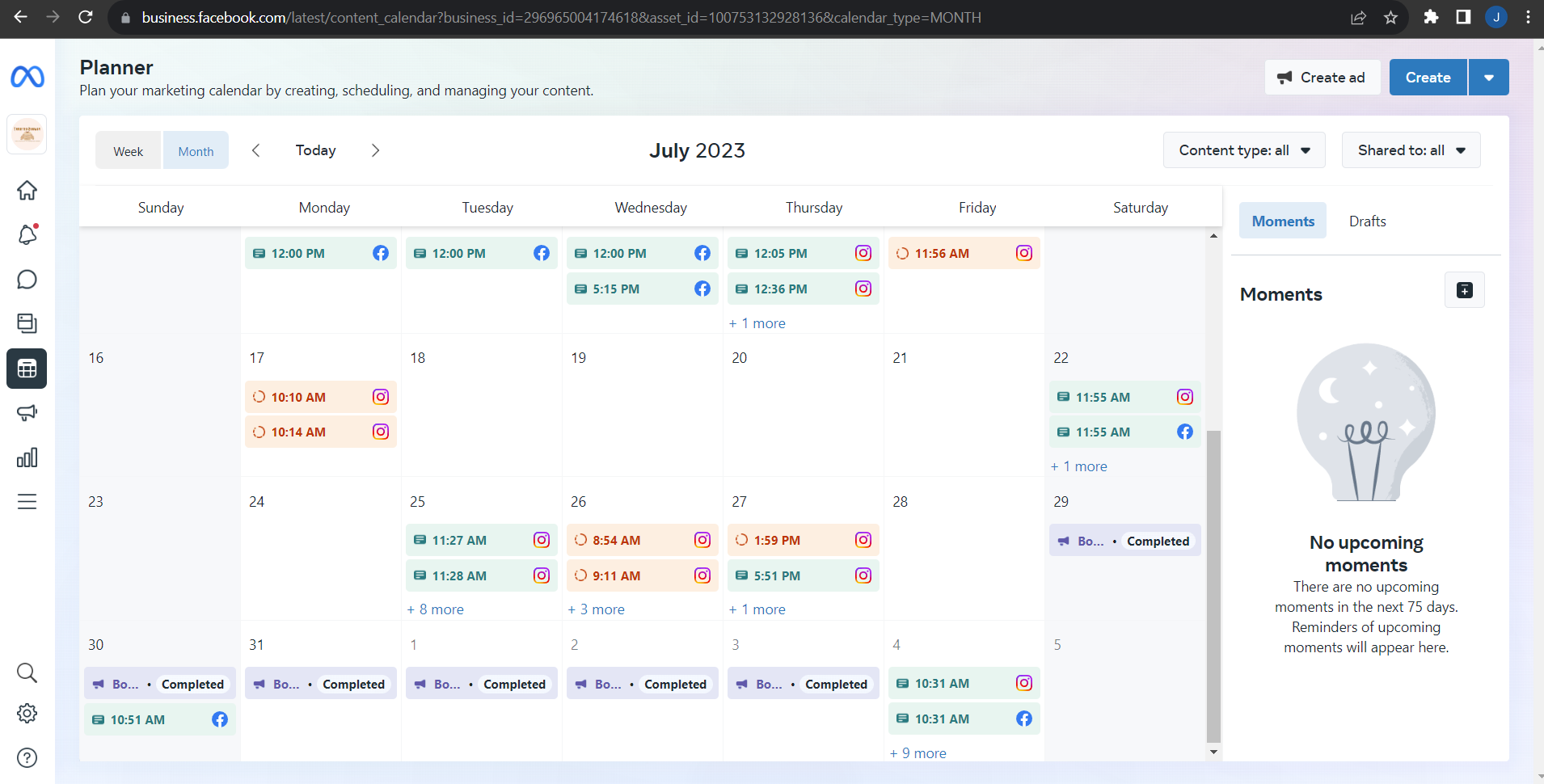
Task: Click blue Create button
Action: [1428, 78]
